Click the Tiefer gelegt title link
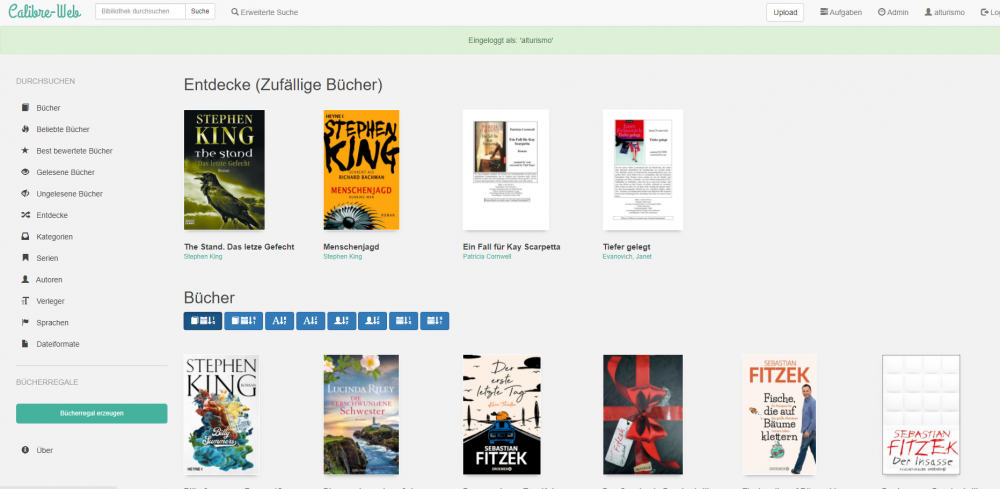The height and width of the screenshot is (489, 1000). click(626, 247)
